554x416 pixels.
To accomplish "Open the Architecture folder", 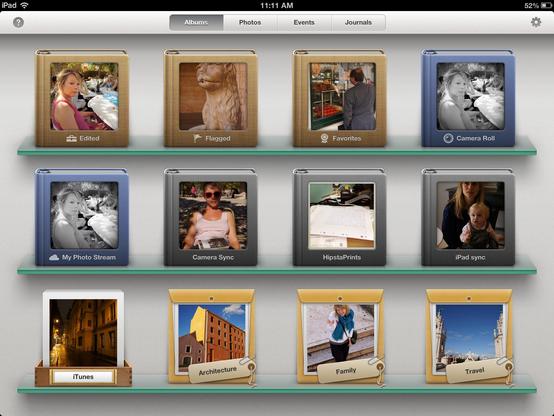I will [212, 337].
